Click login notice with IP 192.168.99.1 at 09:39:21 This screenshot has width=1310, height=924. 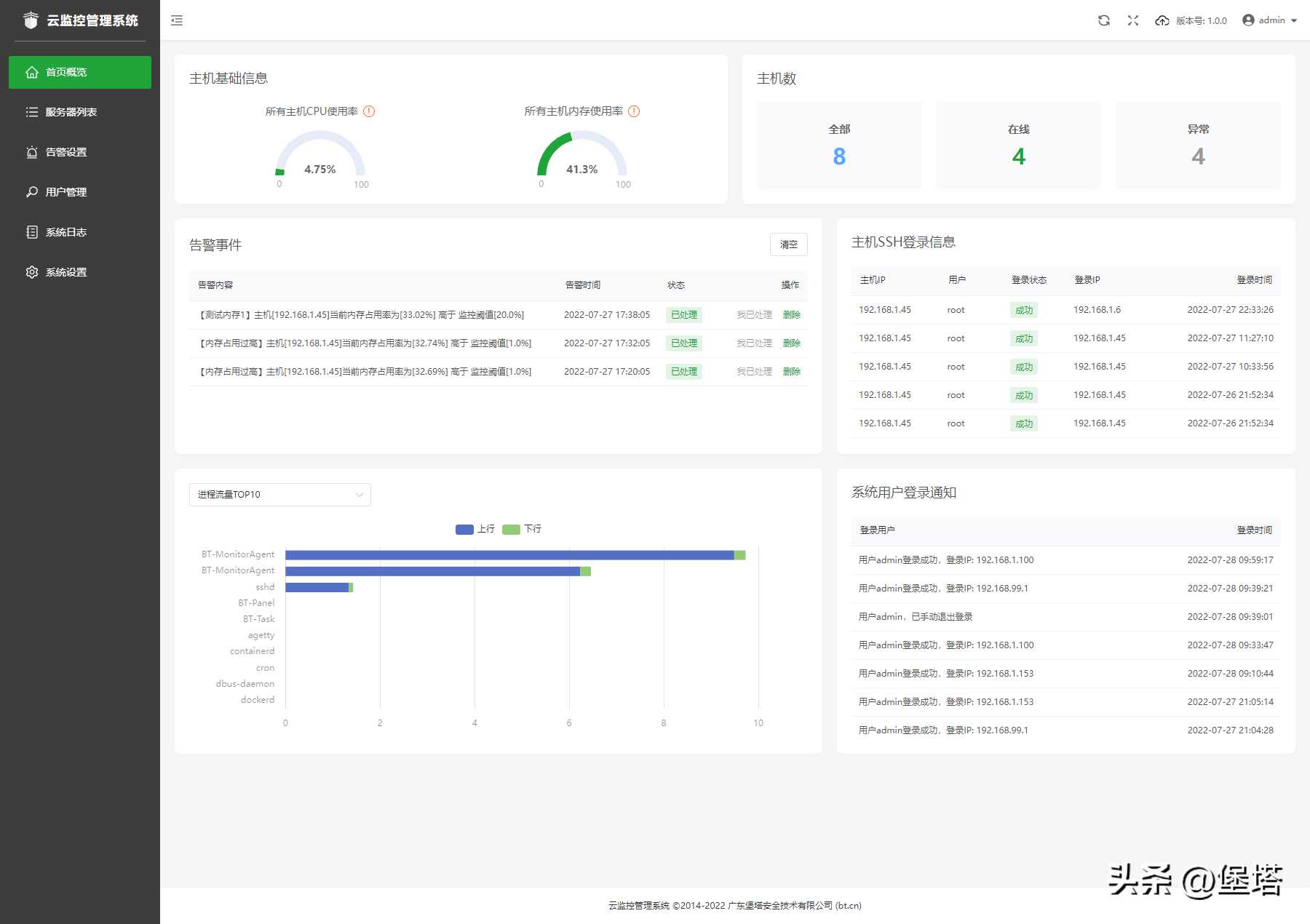tap(1066, 589)
